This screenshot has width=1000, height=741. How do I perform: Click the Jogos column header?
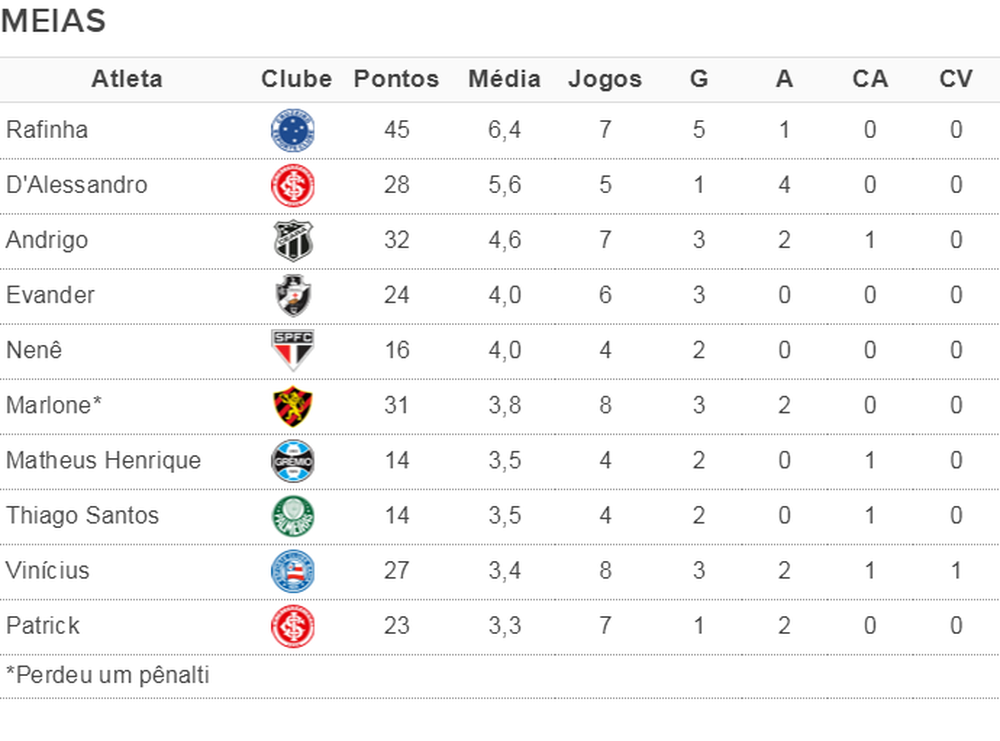coord(605,79)
